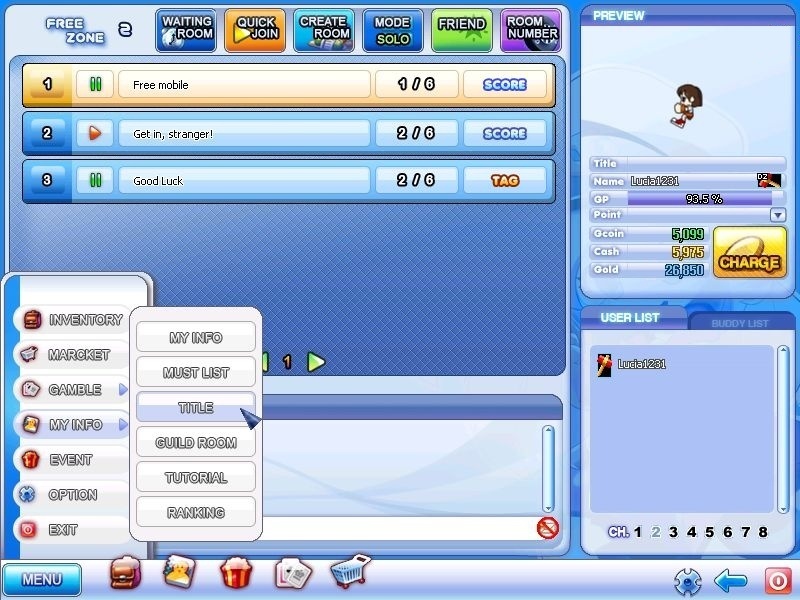This screenshot has height=600, width=800.
Task: Switch to the BUDDY LIST tab
Action: coord(739,323)
